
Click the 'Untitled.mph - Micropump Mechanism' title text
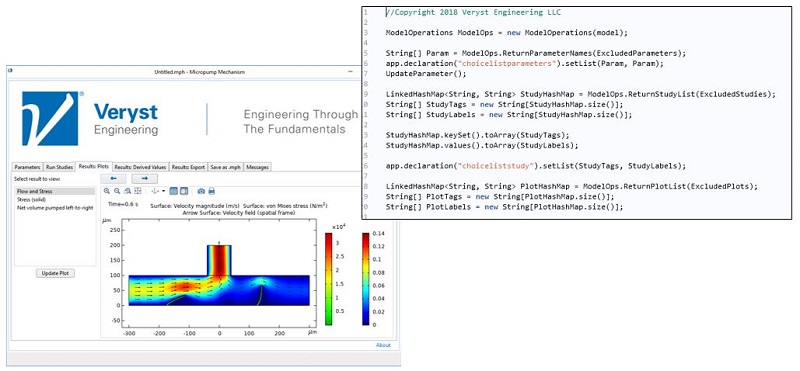[199, 72]
